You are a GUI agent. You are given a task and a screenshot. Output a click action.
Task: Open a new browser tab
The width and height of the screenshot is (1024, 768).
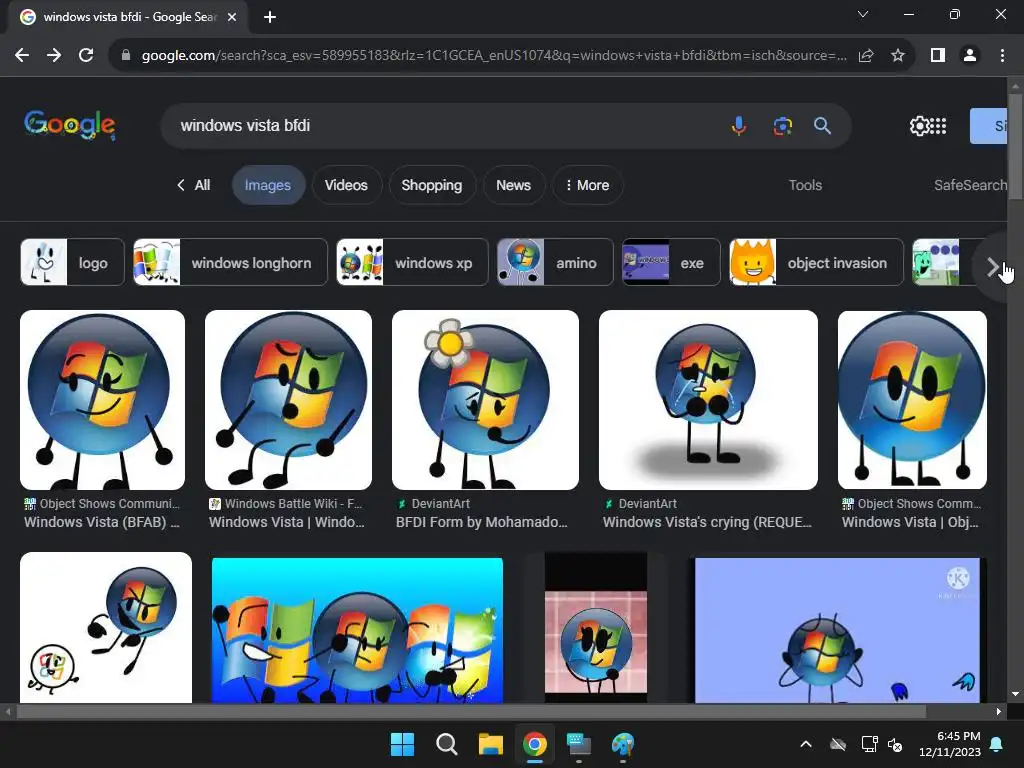pyautogui.click(x=270, y=17)
